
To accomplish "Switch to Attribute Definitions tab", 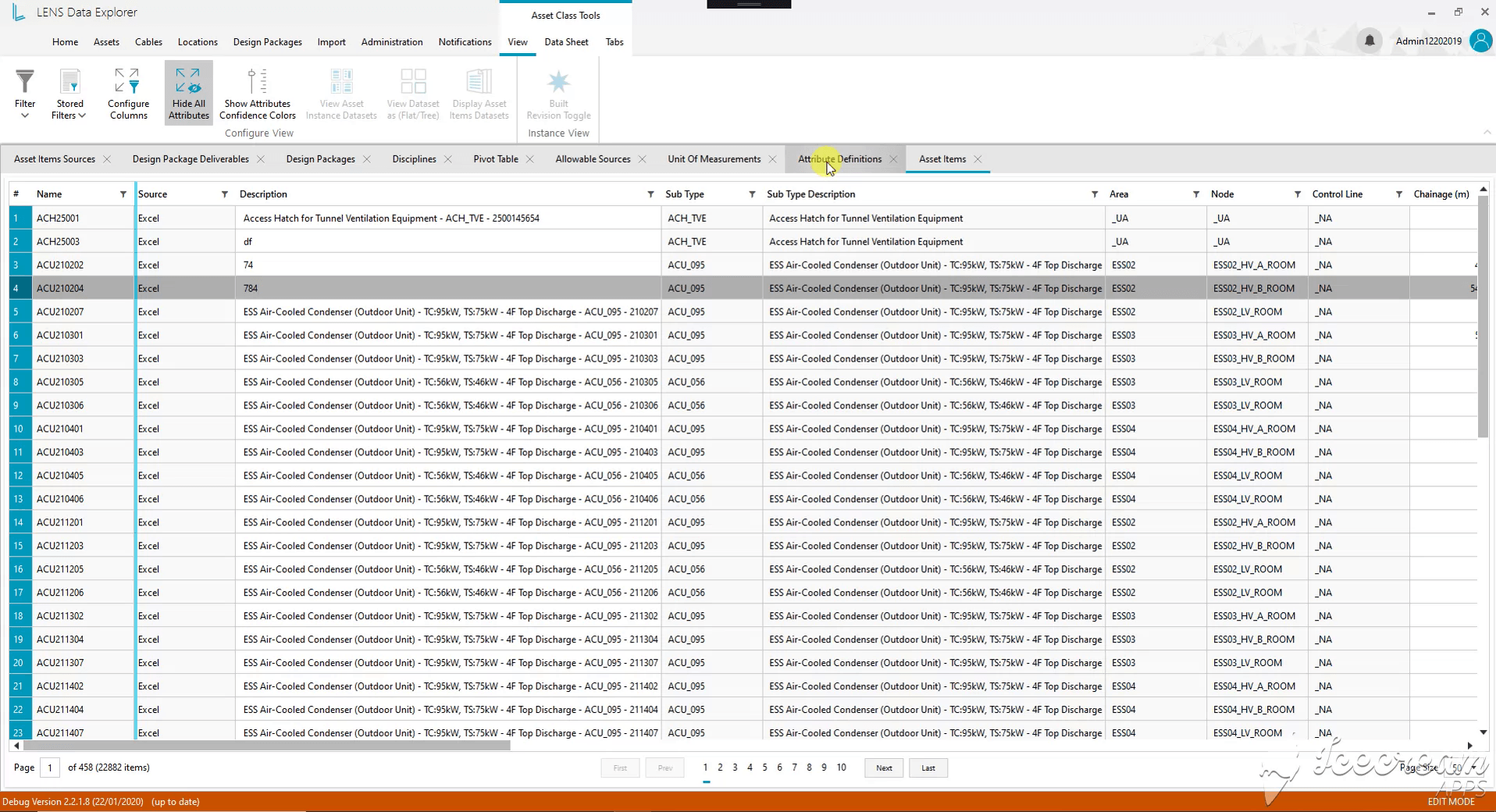I will [x=839, y=159].
